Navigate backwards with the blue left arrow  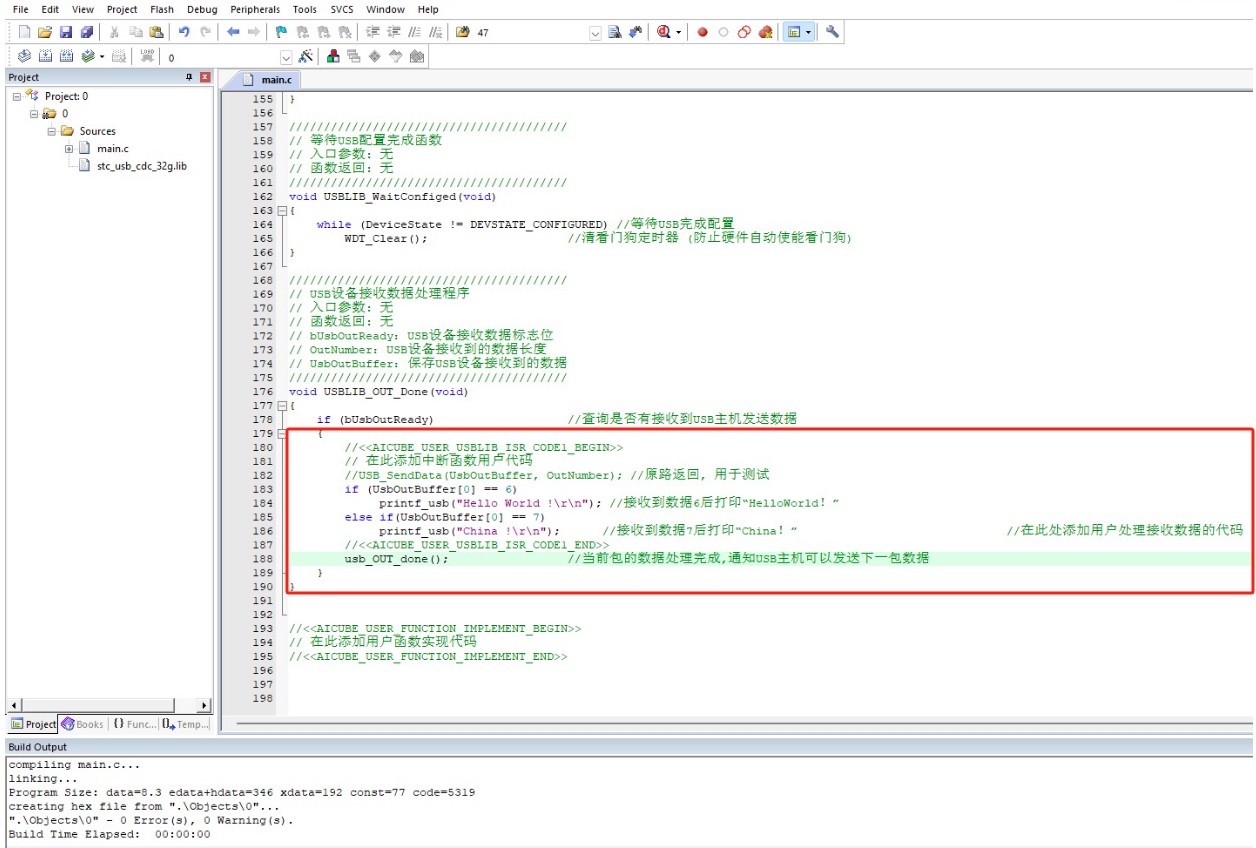click(232, 32)
